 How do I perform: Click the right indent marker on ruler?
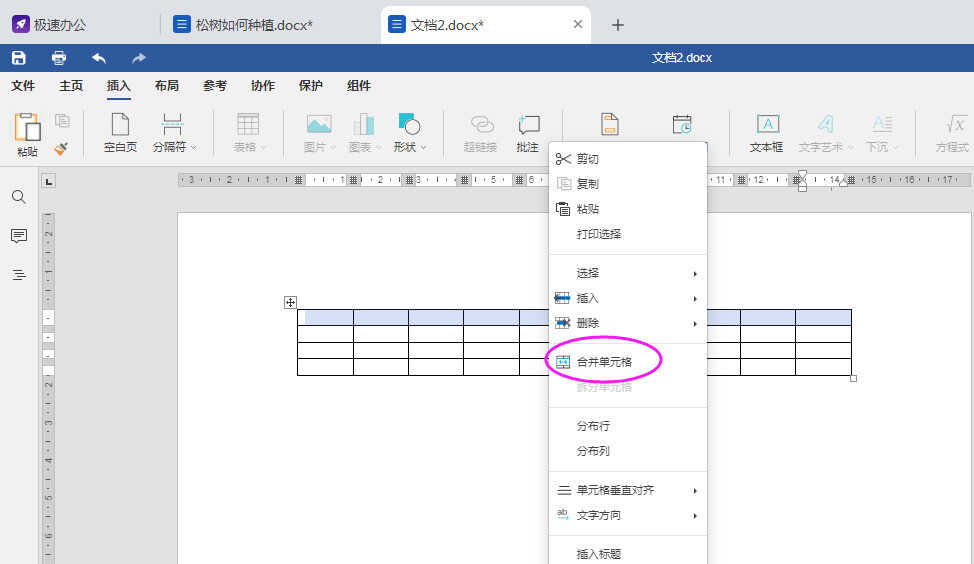click(x=843, y=182)
